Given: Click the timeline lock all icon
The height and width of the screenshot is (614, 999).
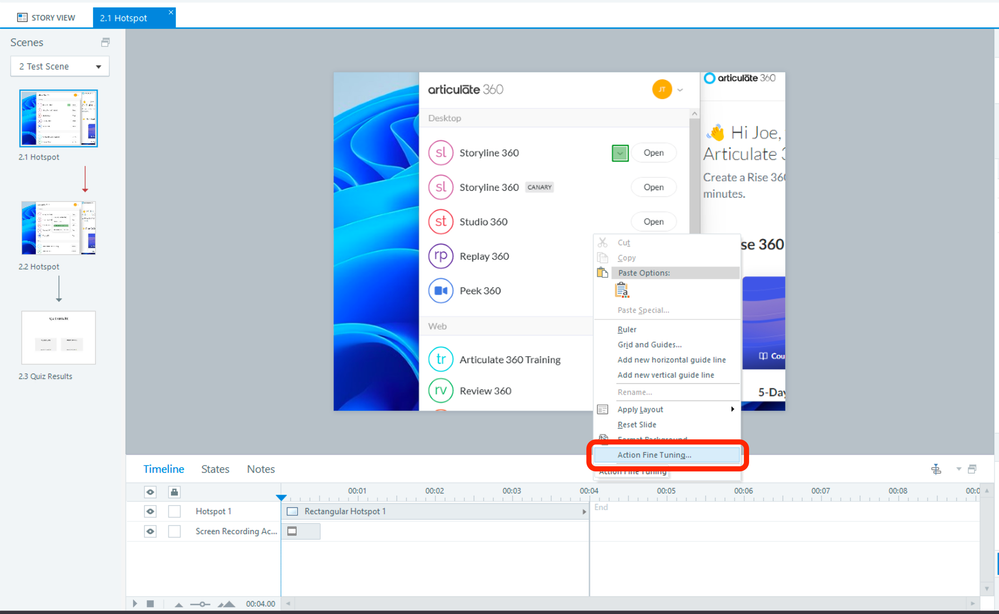Looking at the screenshot, I should [174, 492].
